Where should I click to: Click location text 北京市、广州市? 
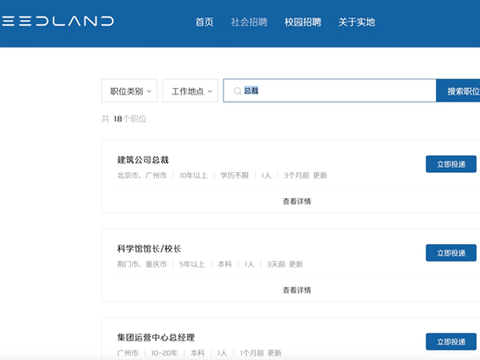pyautogui.click(x=142, y=175)
